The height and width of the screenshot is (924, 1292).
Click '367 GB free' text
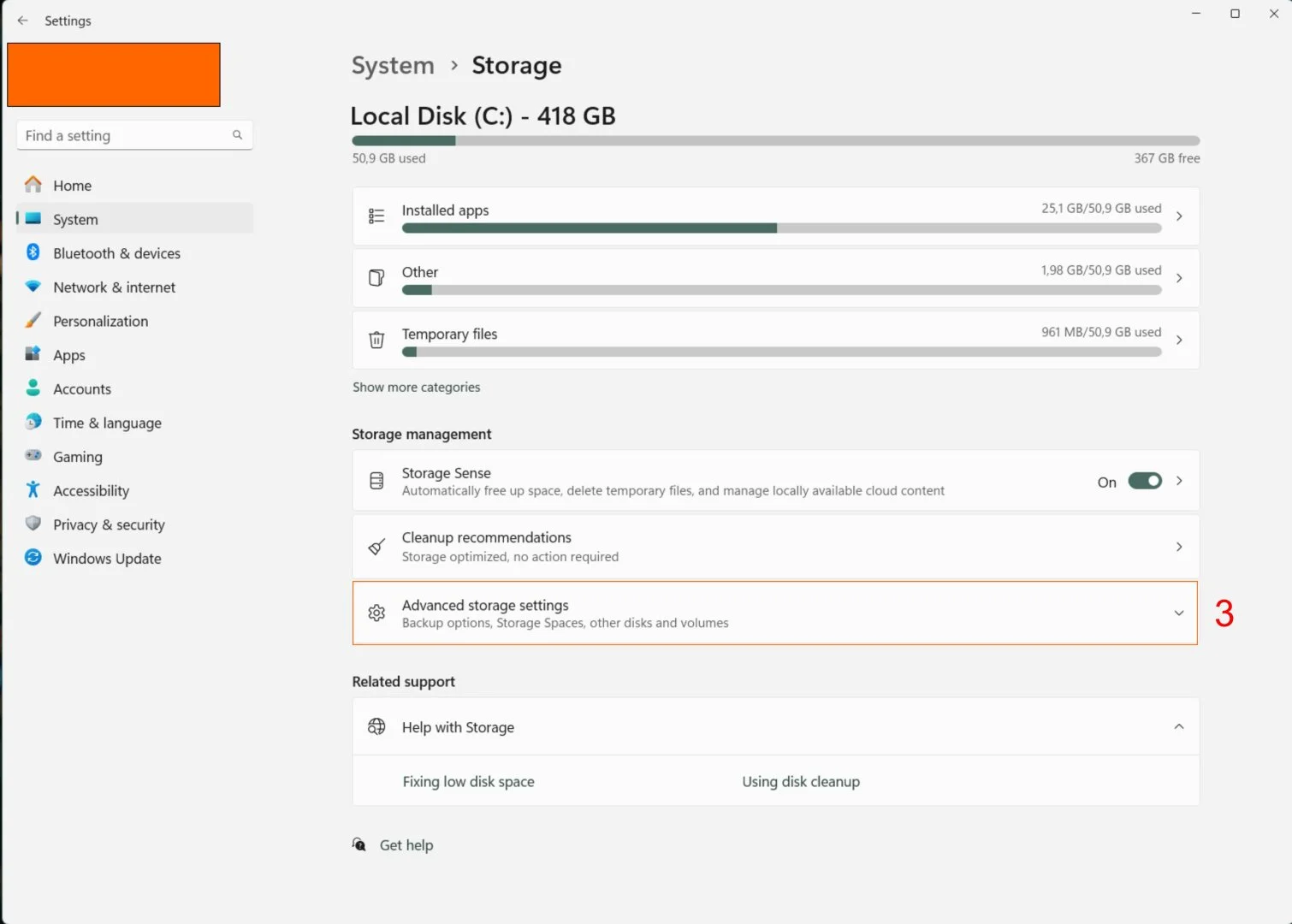point(1167,158)
